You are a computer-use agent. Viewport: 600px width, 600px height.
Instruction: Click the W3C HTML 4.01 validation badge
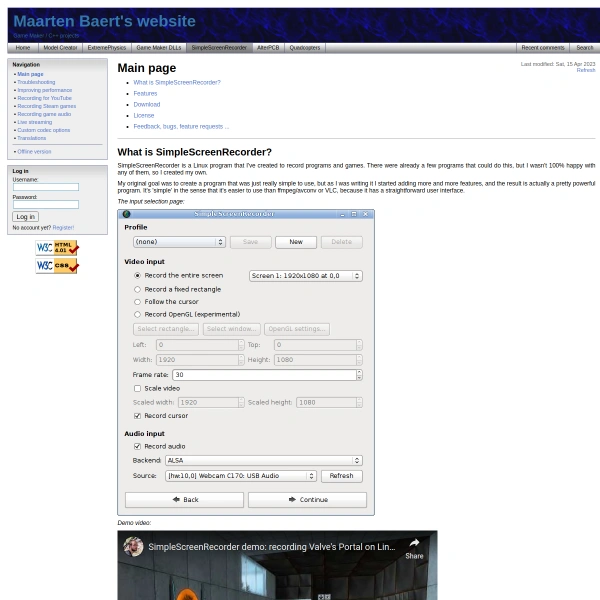[57, 248]
